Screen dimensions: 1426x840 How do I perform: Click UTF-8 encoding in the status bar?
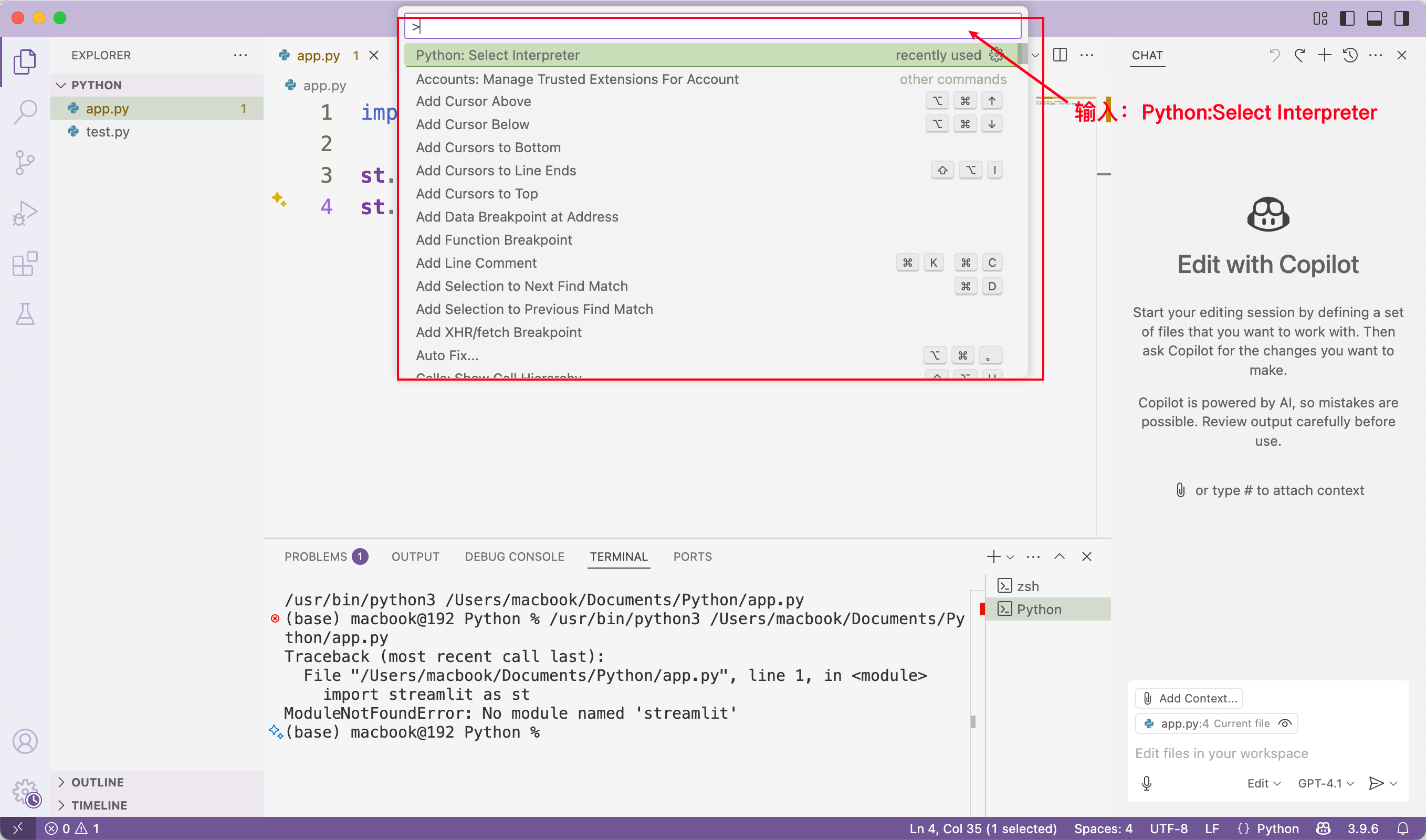[x=1169, y=827]
